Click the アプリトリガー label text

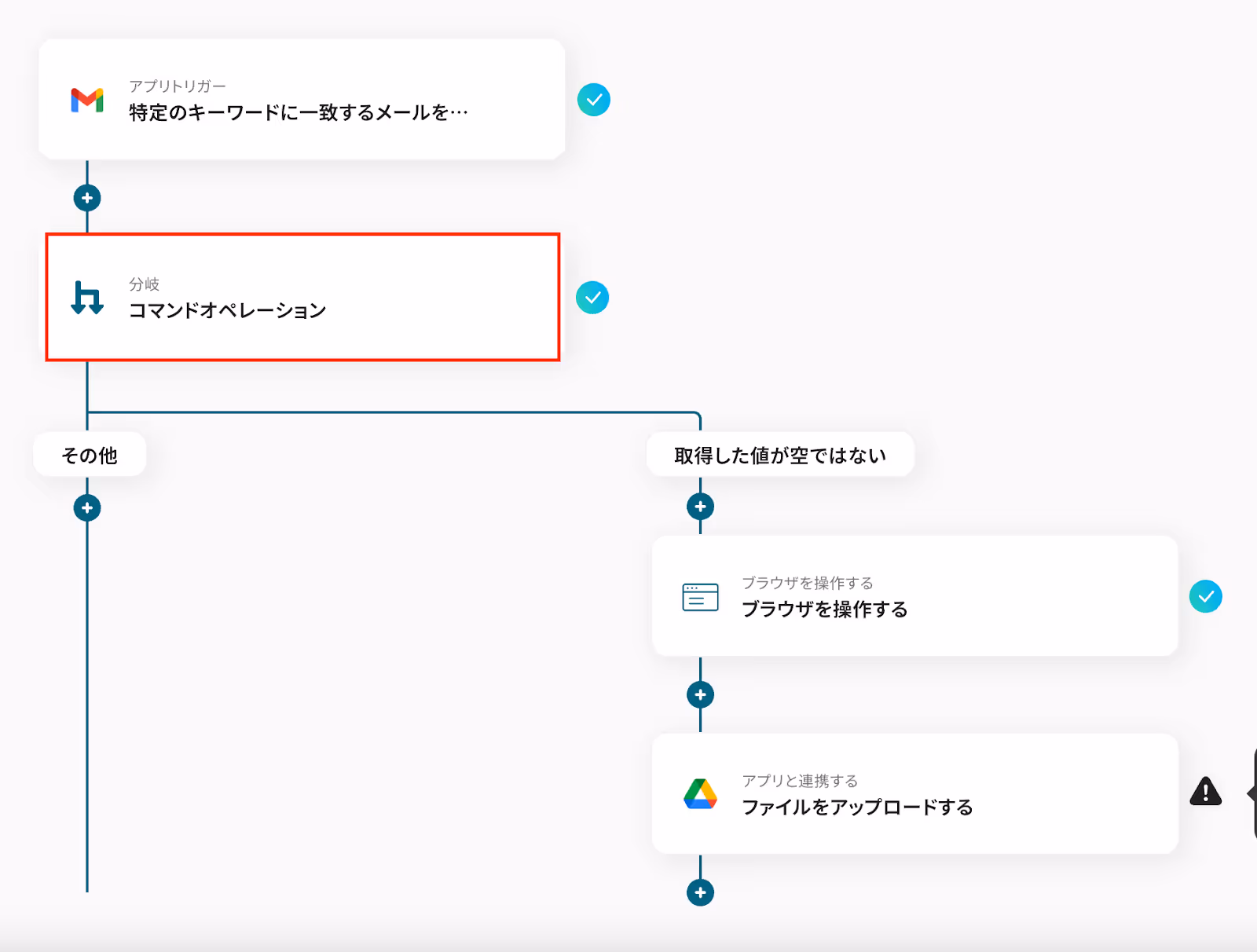(178, 86)
